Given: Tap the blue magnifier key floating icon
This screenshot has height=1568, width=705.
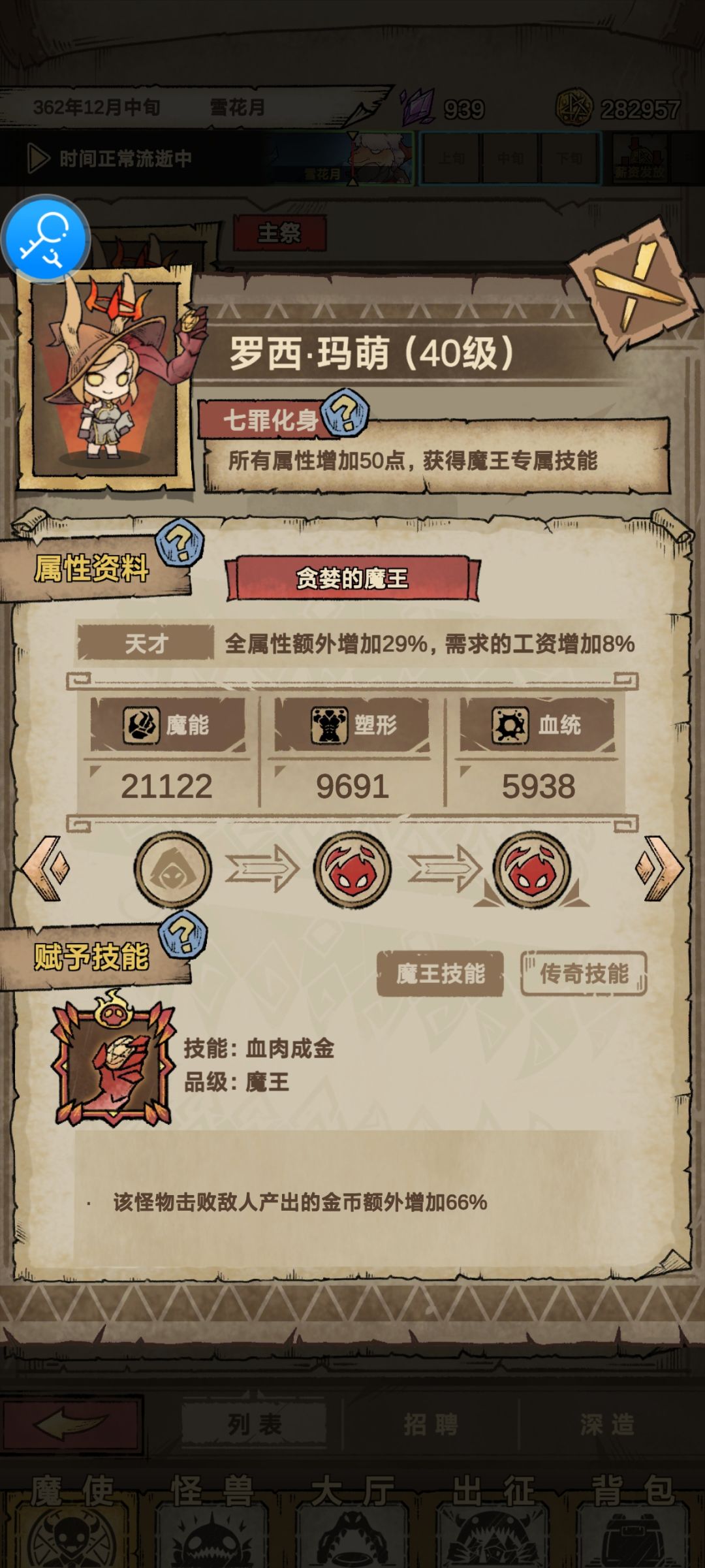Looking at the screenshot, I should click(x=46, y=239).
